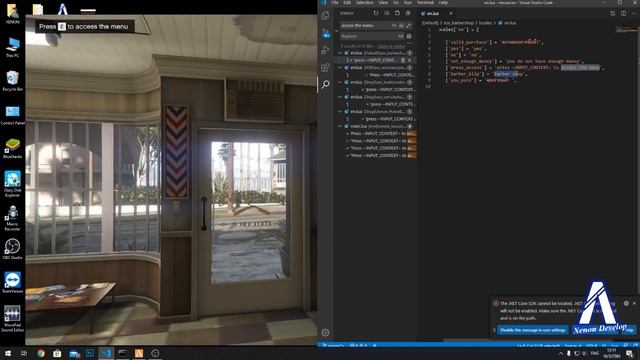Open notification gear settings icon

(626, 303)
